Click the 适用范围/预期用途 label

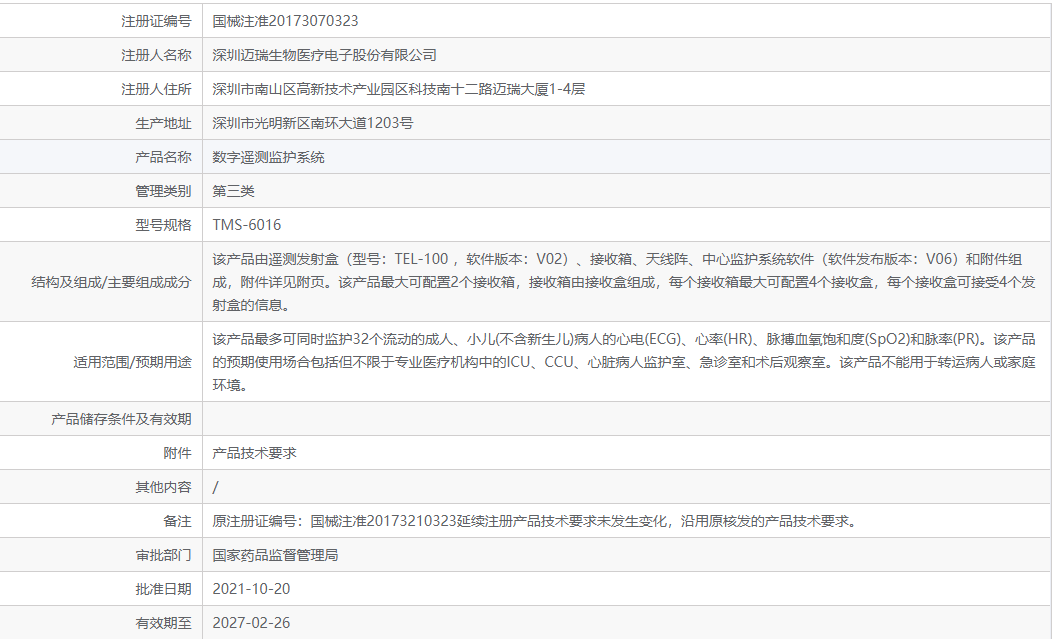[132, 362]
